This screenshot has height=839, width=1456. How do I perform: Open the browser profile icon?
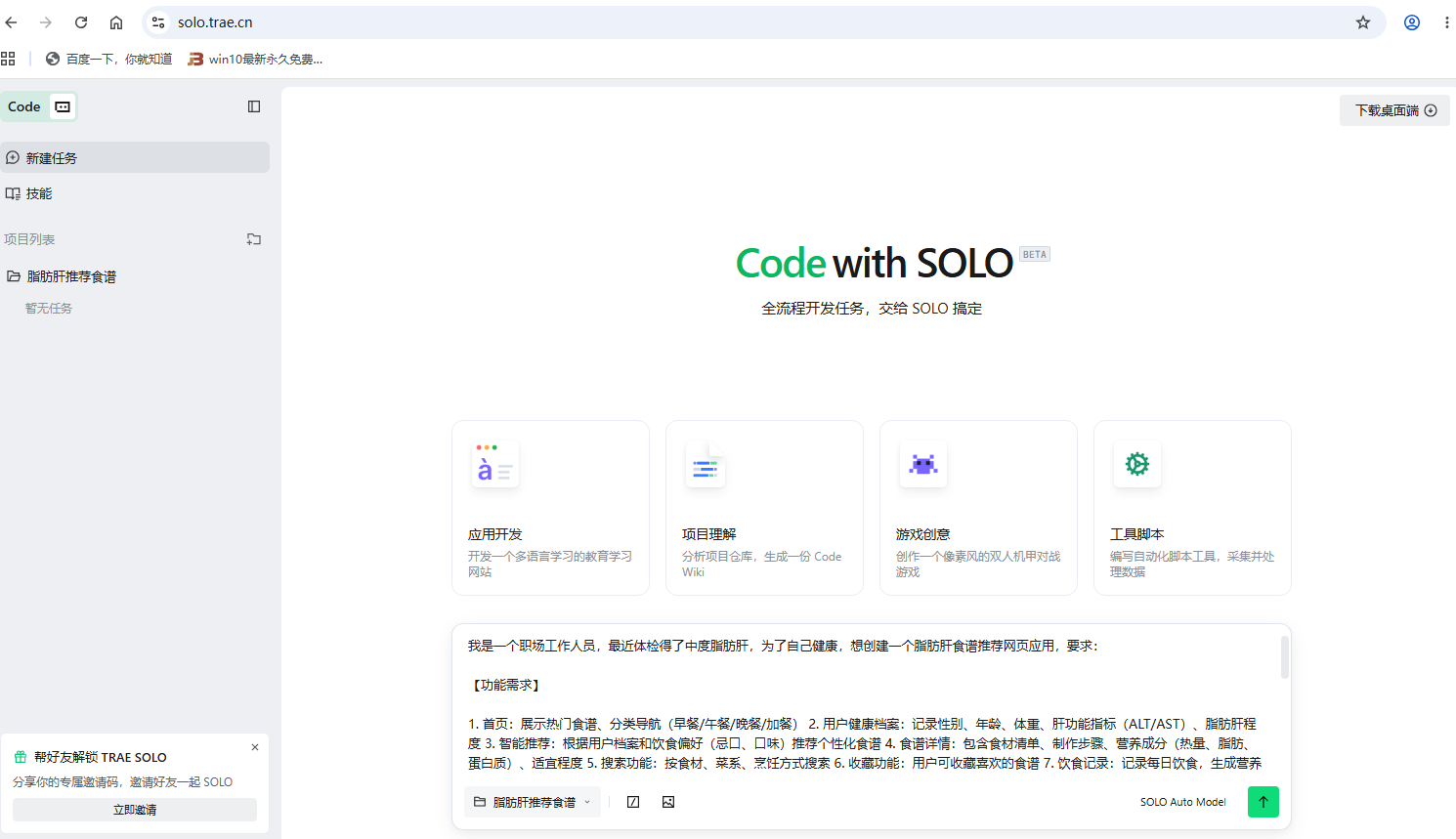pyautogui.click(x=1412, y=22)
